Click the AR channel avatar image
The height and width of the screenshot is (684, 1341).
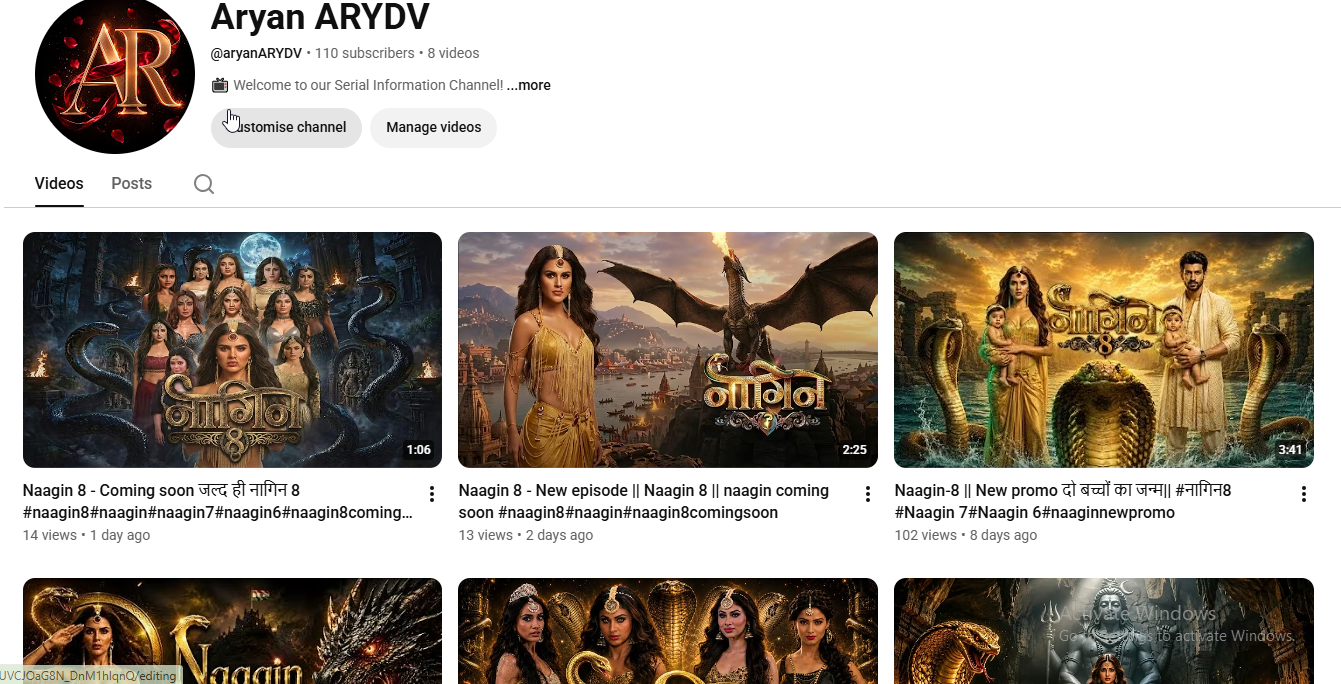pos(115,75)
